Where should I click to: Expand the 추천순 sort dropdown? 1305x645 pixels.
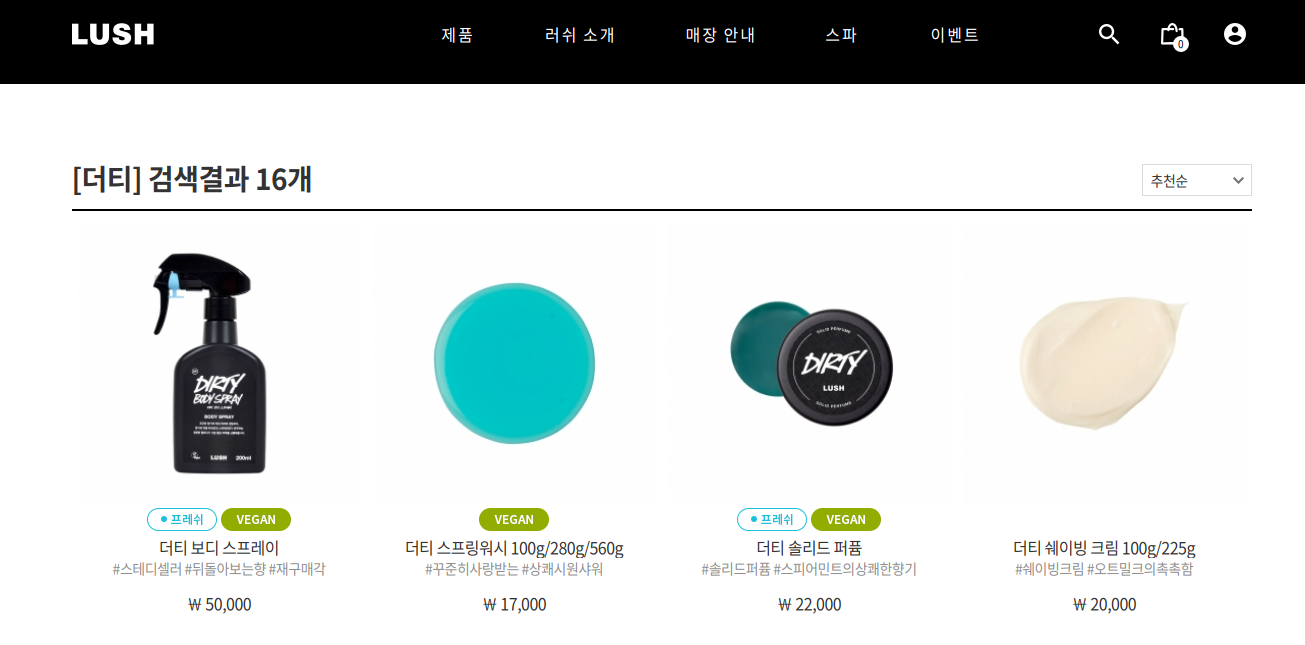(1197, 180)
